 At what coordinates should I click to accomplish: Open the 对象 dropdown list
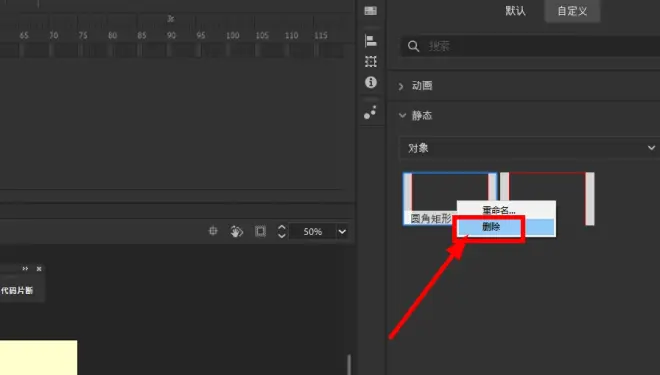(x=530, y=148)
